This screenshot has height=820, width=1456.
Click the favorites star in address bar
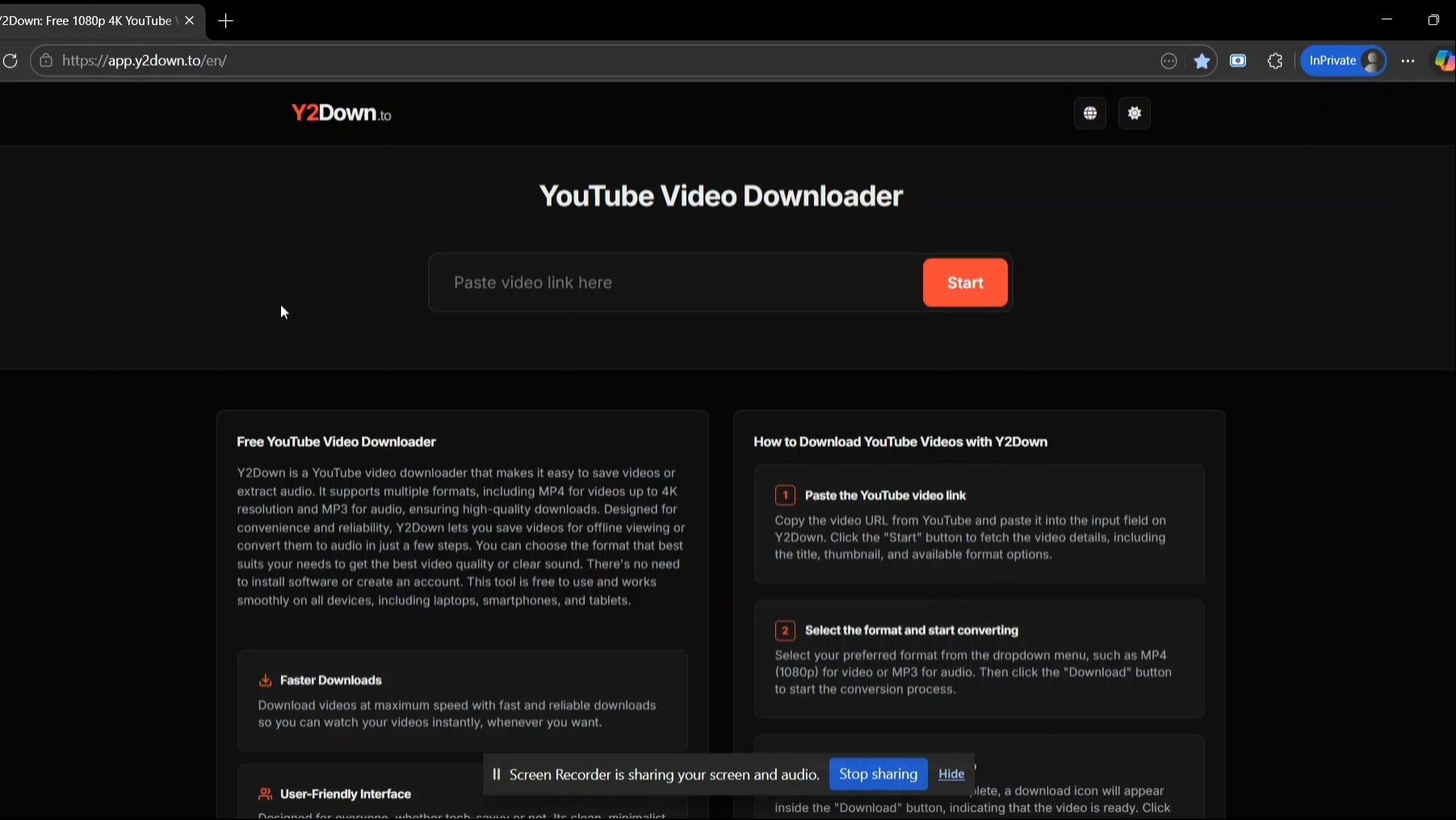click(x=1202, y=61)
